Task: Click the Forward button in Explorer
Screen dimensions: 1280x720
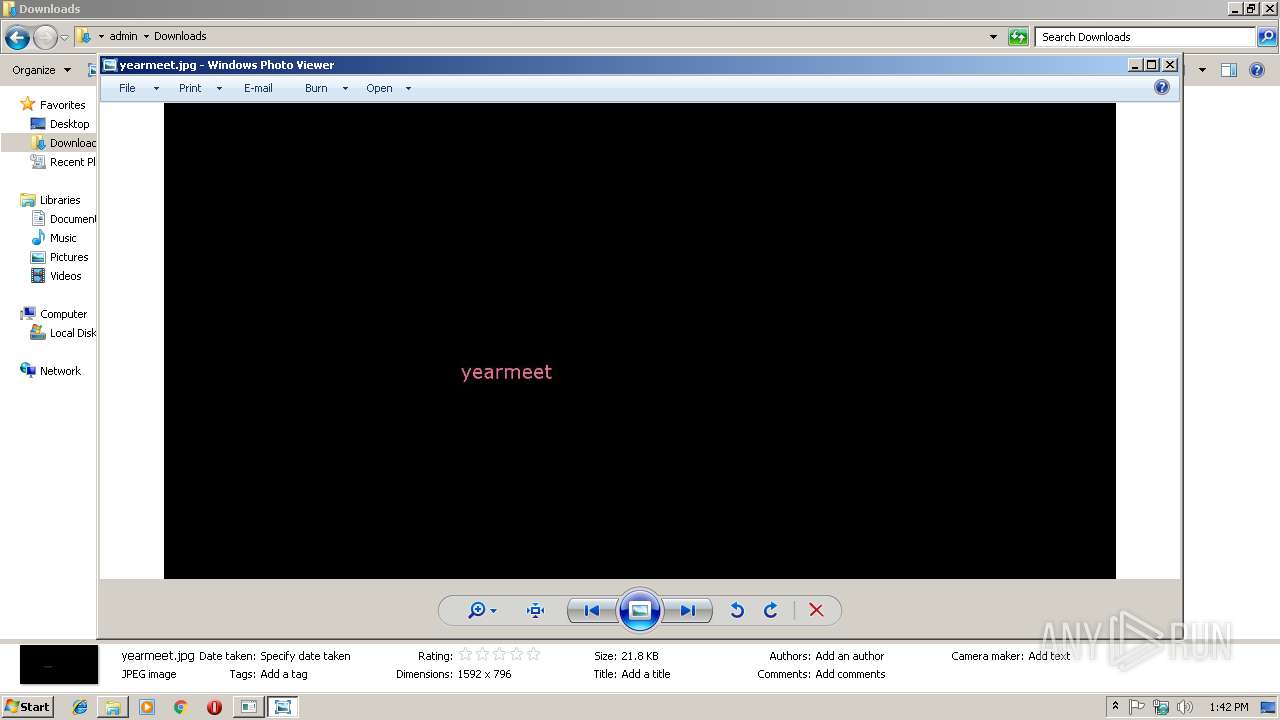Action: coord(45,38)
